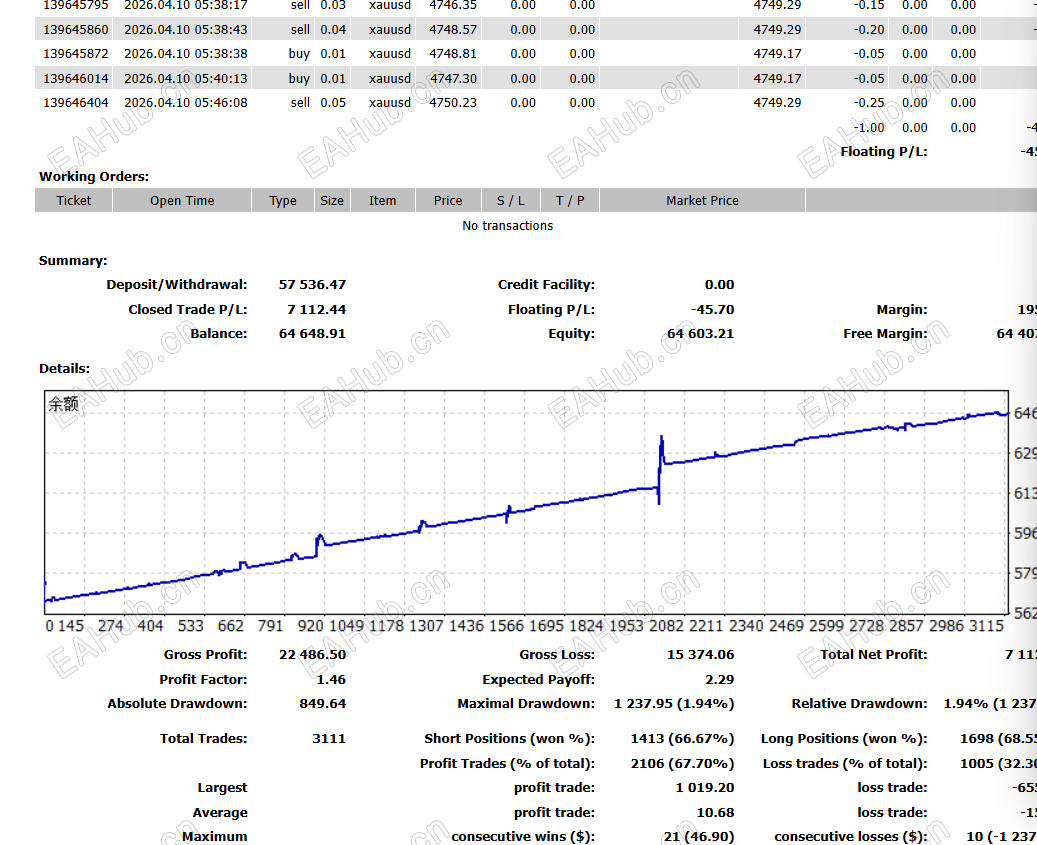Select Deposit/Withdrawal value 57 536.47
Image resolution: width=1037 pixels, height=845 pixels.
coord(312,284)
